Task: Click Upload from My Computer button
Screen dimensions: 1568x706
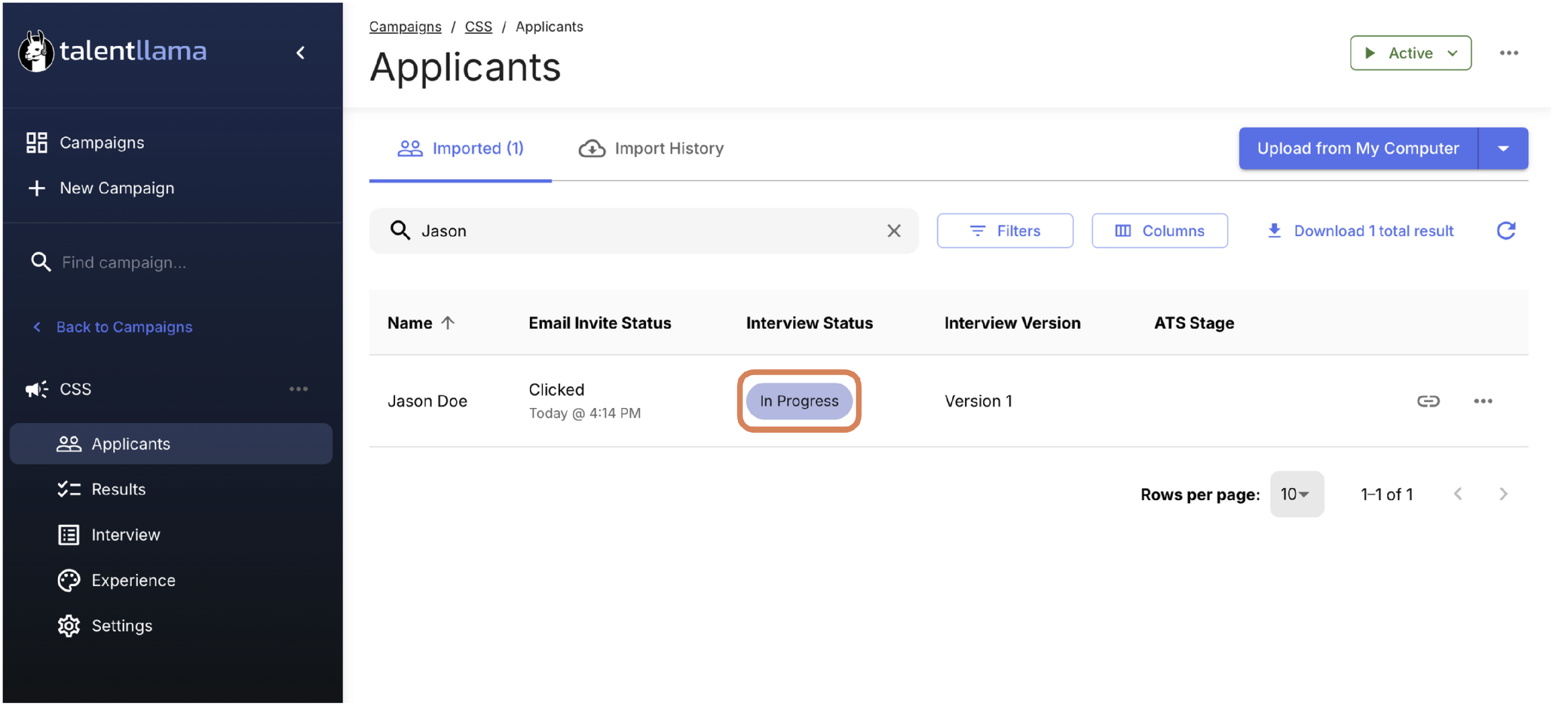Action: point(1357,148)
